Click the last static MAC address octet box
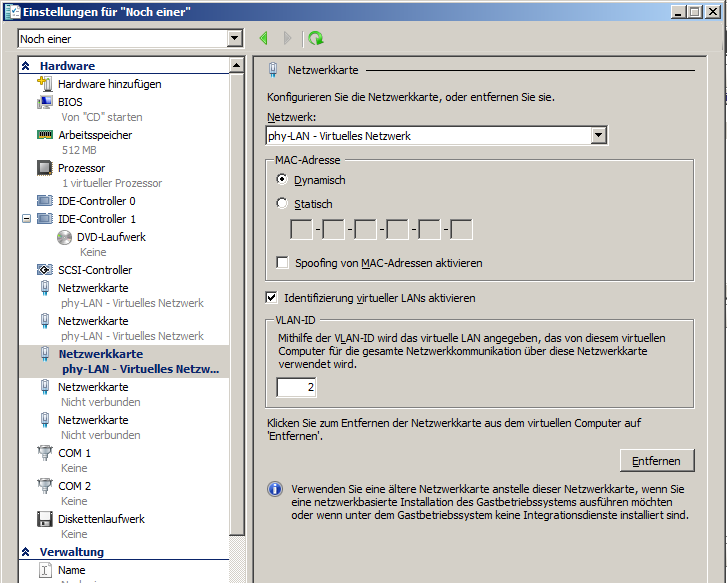The width and height of the screenshot is (727, 583). click(461, 230)
